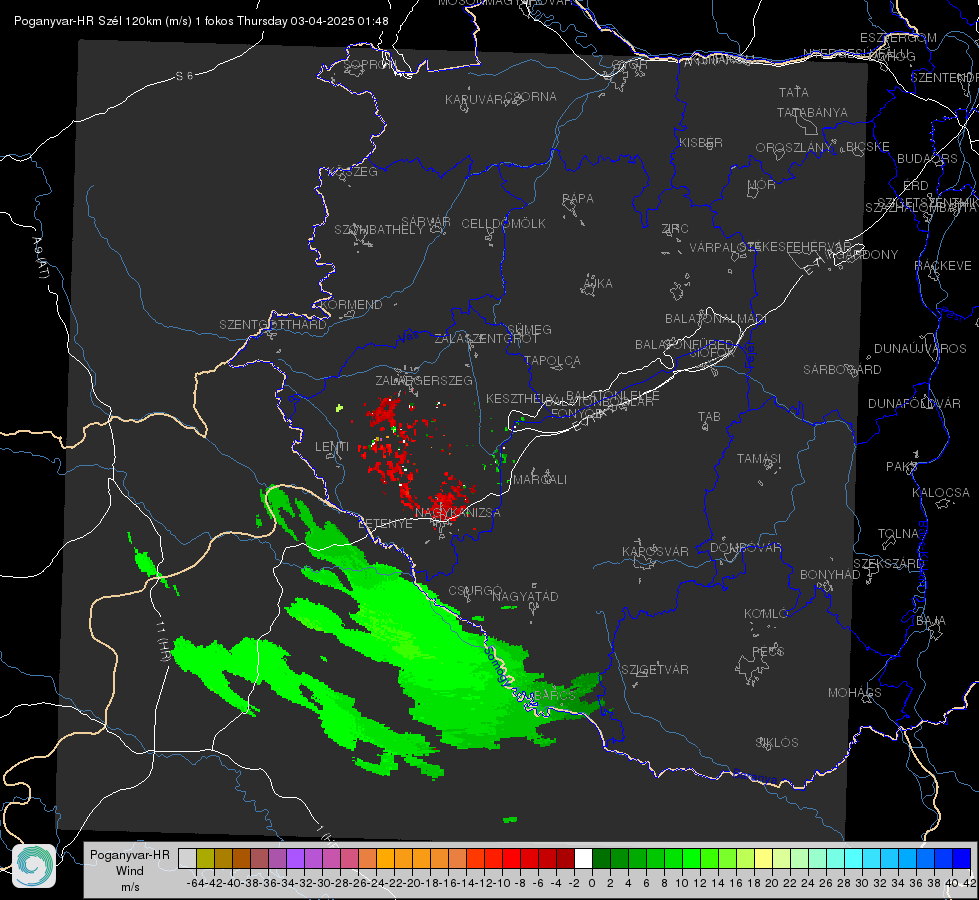Click the BALATONALMÁDI town label
979x900 pixels.
716,319
